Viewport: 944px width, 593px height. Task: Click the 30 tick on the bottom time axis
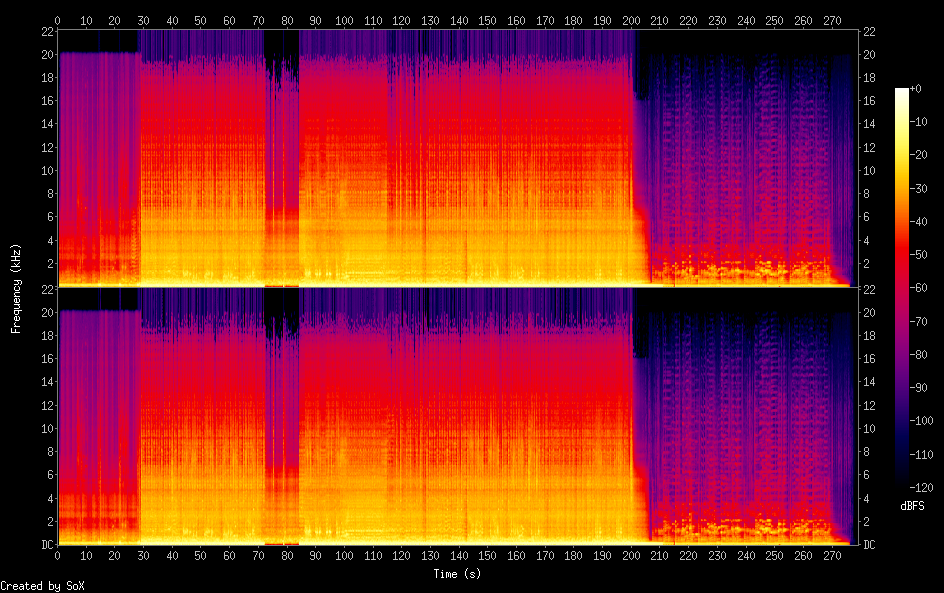tap(143, 556)
